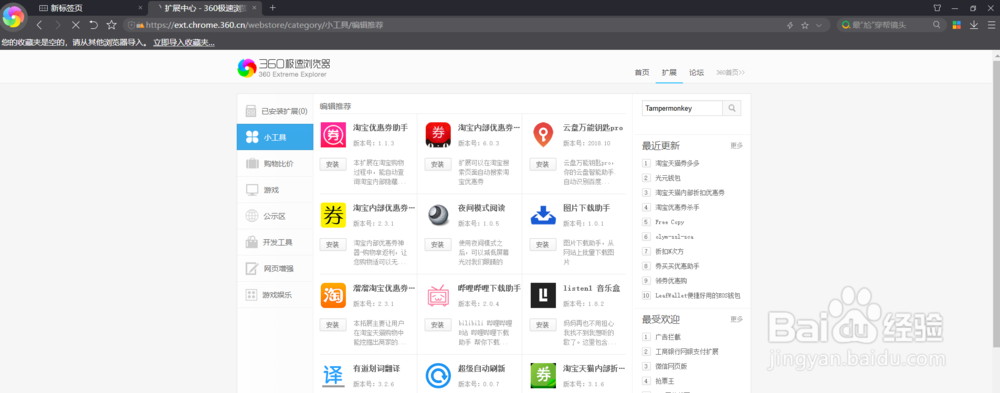
Task: Select 小工具 category in sidebar
Action: tap(275, 137)
